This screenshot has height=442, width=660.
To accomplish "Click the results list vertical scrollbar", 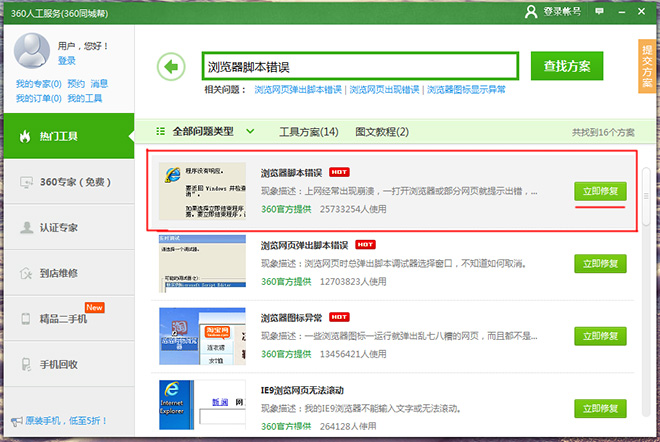I will pos(646,197).
